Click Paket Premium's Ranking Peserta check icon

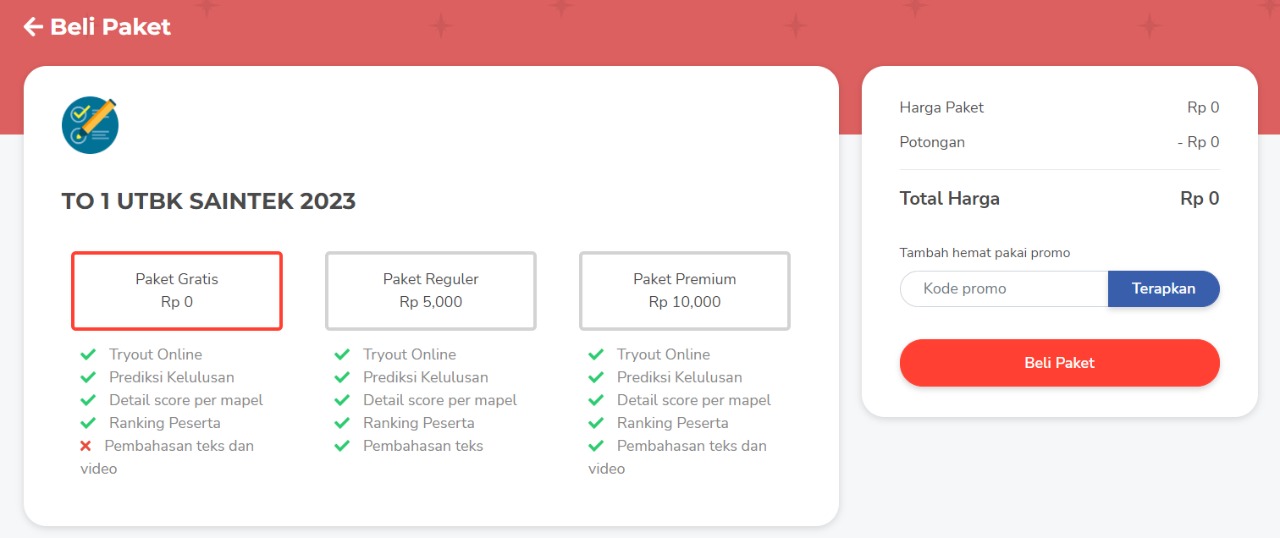coord(596,423)
